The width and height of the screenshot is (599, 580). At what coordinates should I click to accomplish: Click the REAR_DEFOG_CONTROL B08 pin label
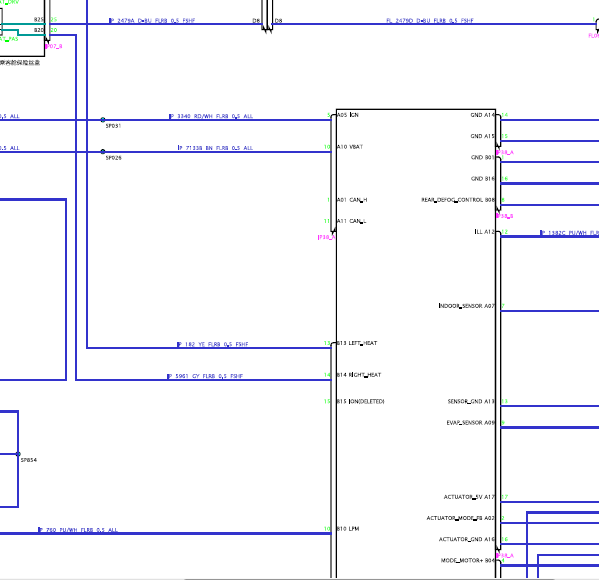click(458, 200)
